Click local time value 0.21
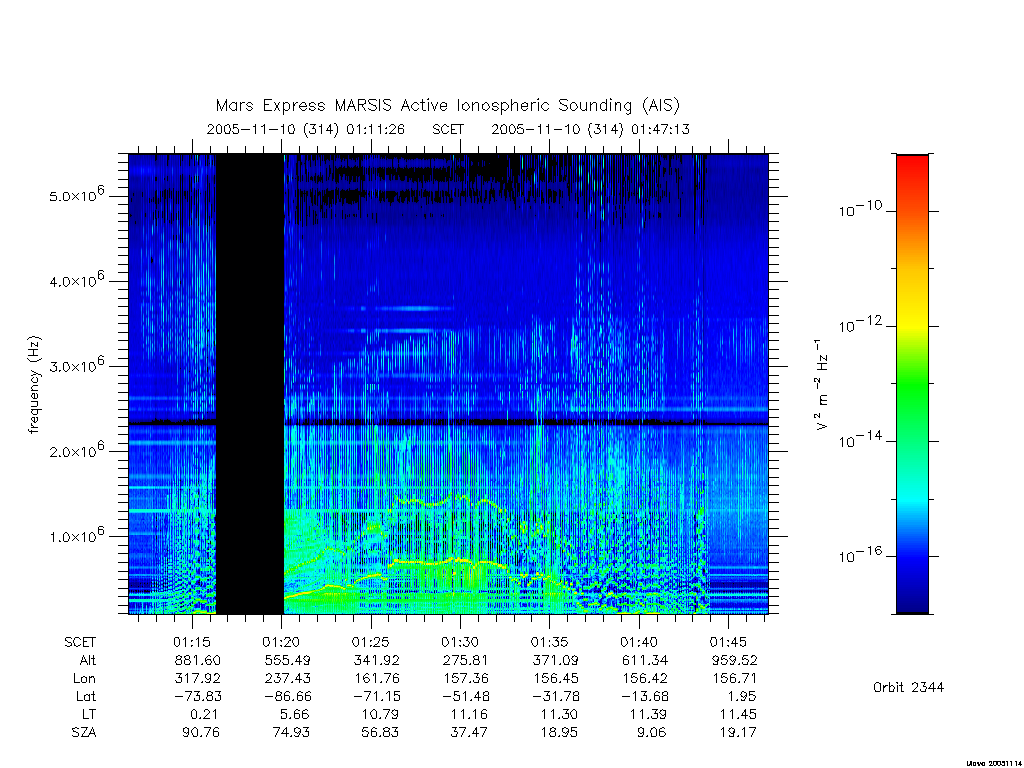 (204, 714)
